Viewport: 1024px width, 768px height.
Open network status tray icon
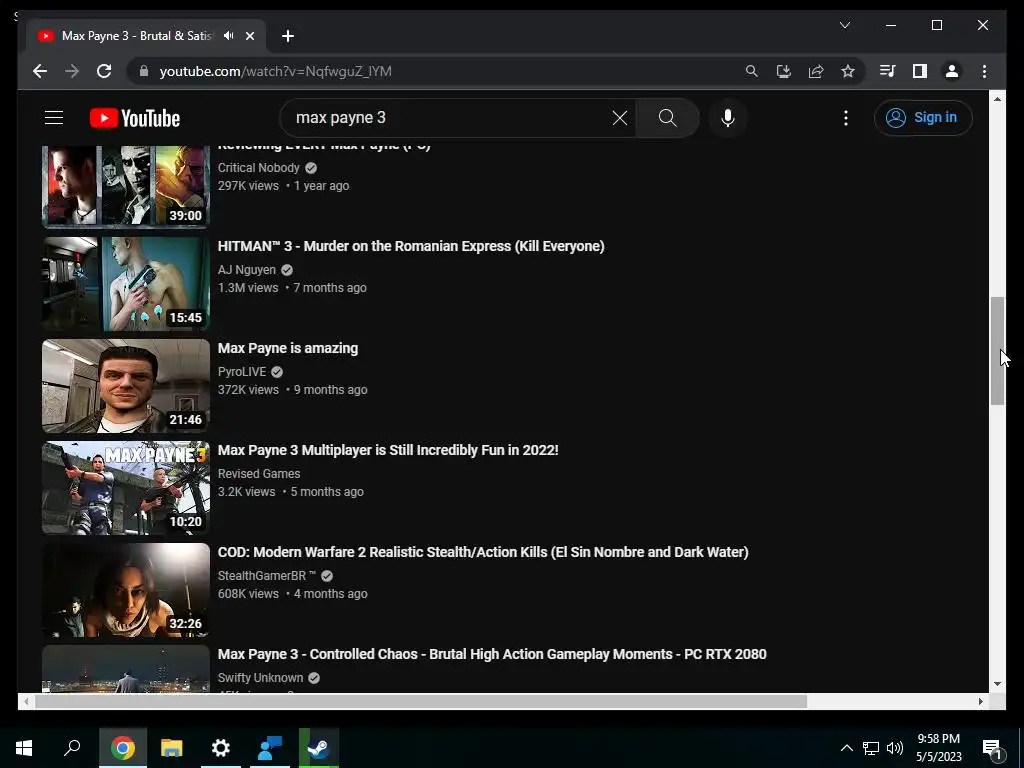[x=871, y=748]
